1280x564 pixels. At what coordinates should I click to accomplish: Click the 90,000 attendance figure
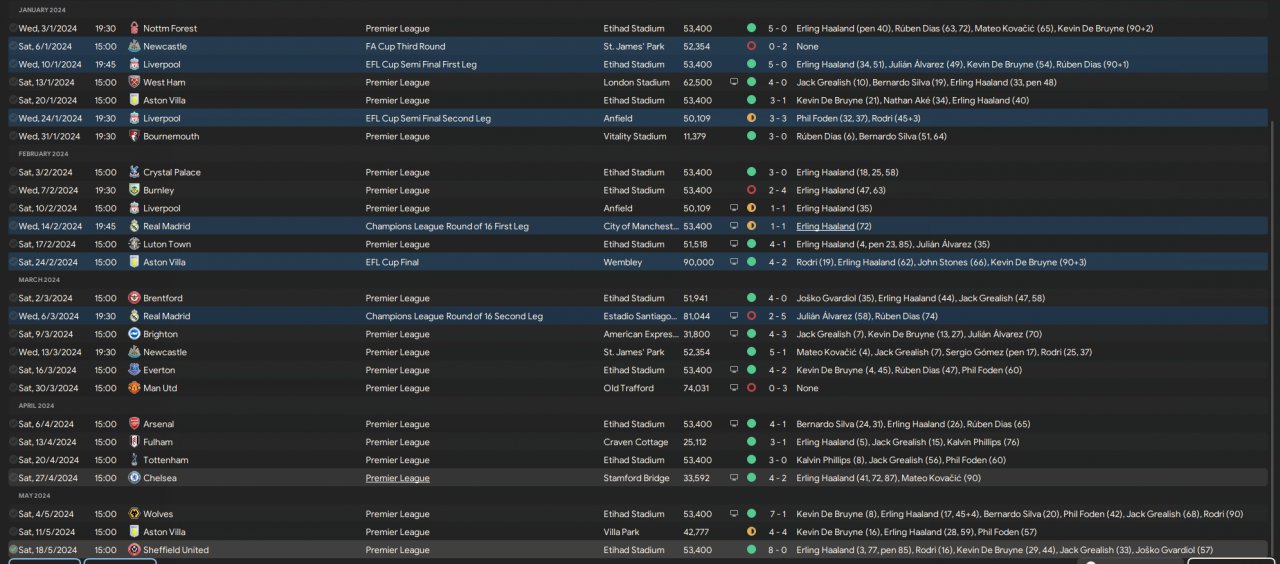698,262
